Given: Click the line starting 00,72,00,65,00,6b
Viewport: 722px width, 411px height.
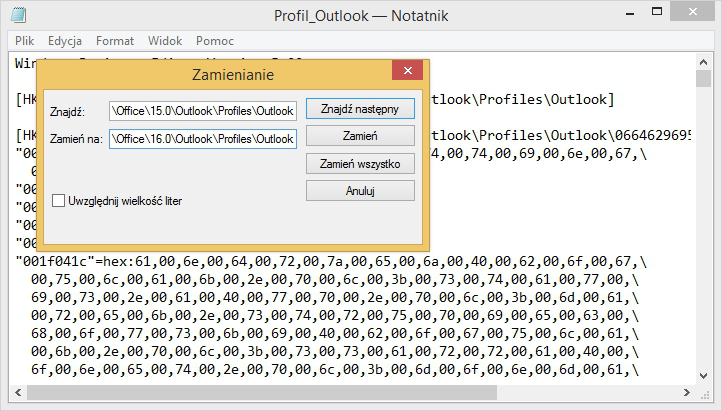Looking at the screenshot, I should pos(335,315).
